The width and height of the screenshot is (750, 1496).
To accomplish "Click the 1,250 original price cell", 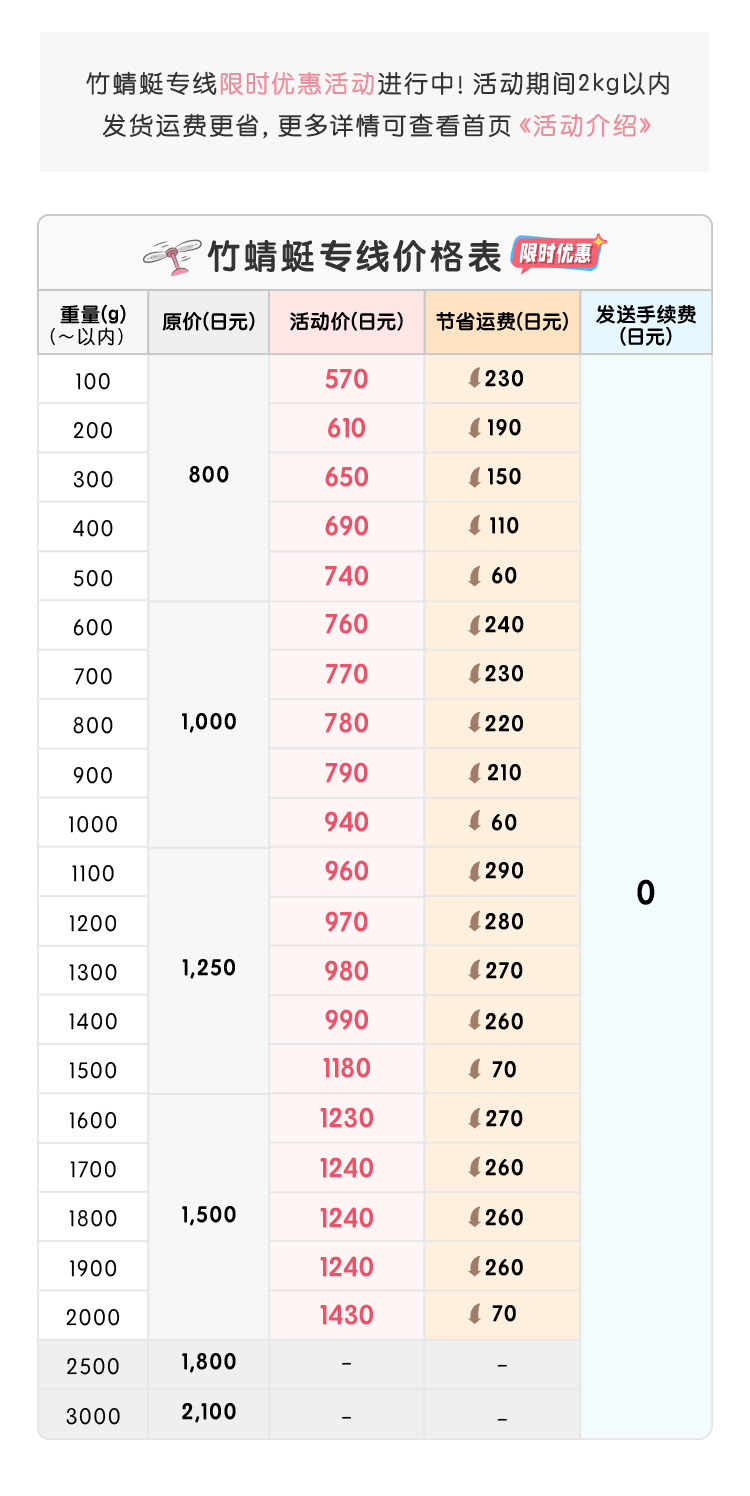I will pos(209,969).
